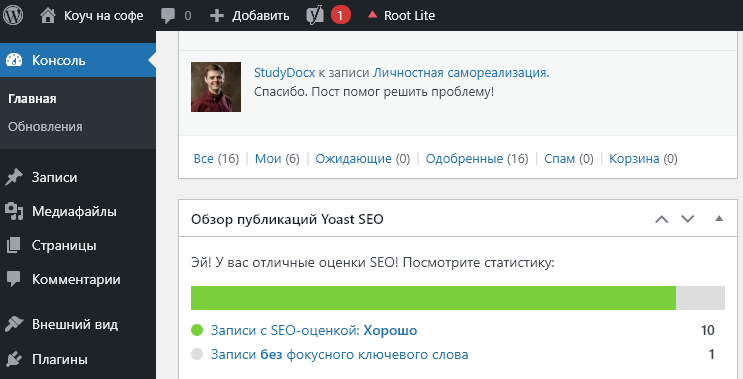
Task: Open Корзина comments filter
Action: pos(634,158)
